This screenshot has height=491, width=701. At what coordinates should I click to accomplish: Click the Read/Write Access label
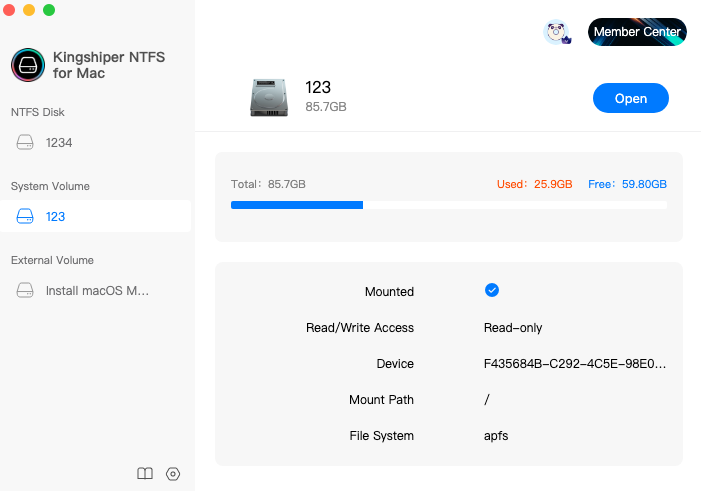click(360, 328)
